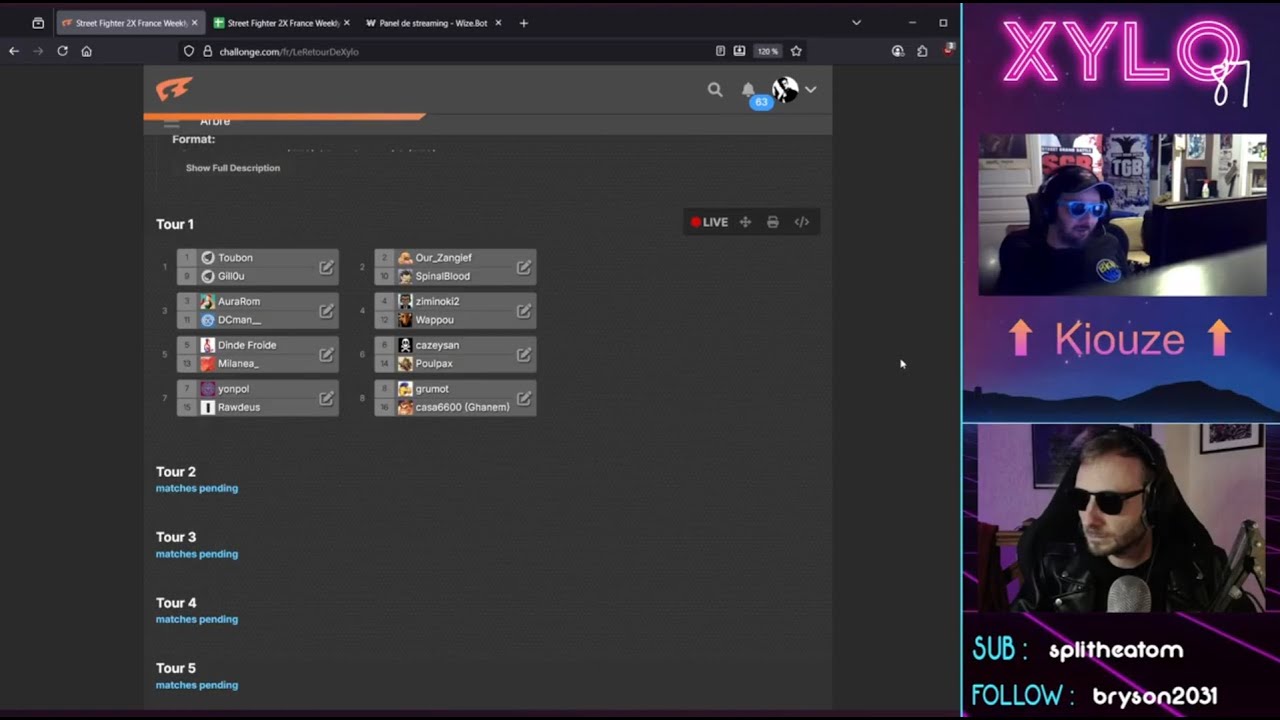Open notifications bell with 63 badge
This screenshot has width=1280, height=720.
click(x=748, y=90)
